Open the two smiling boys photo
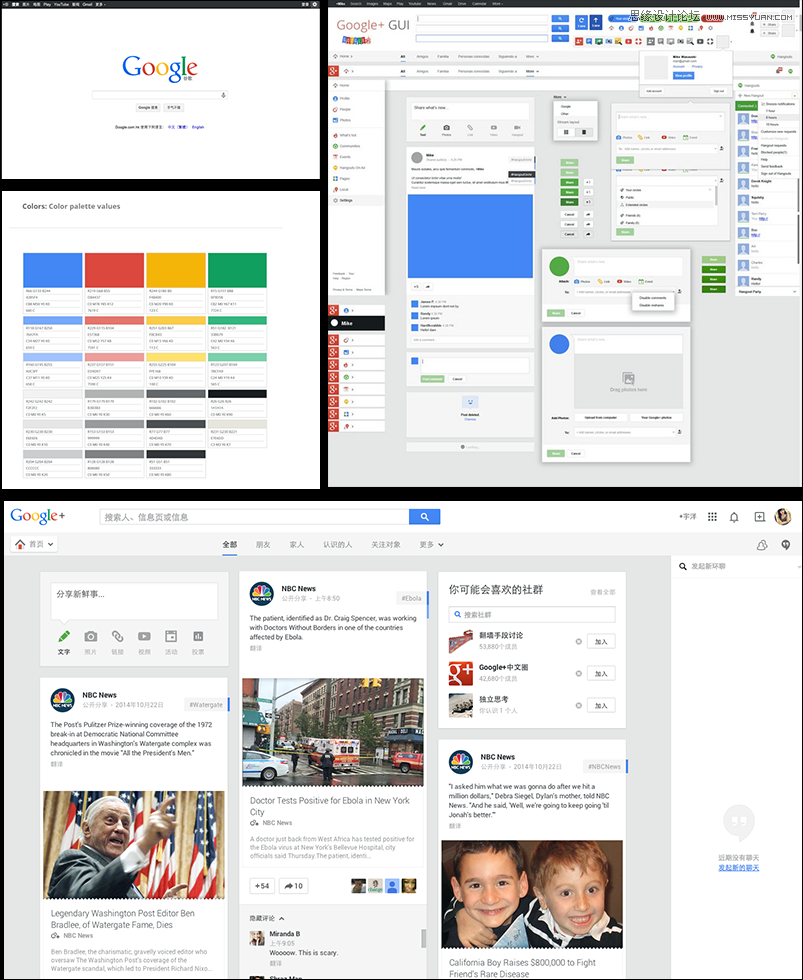This screenshot has width=803, height=980. 532,894
